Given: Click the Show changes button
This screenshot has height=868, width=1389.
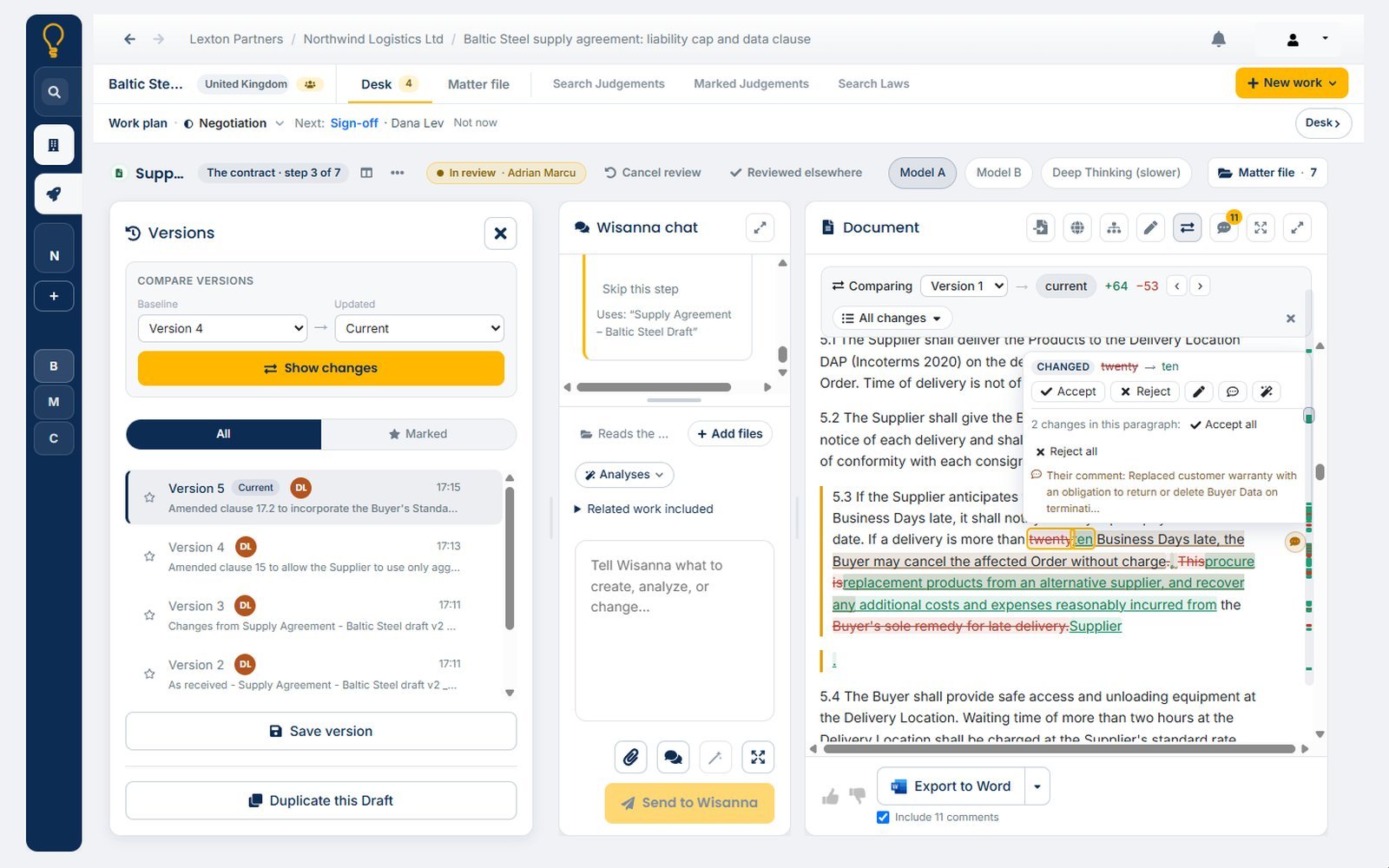Looking at the screenshot, I should click(x=321, y=368).
